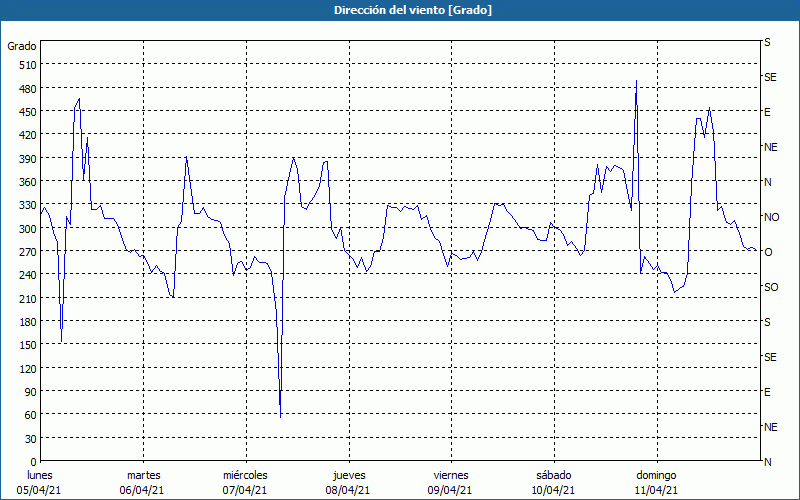Image resolution: width=800 pixels, height=500 pixels.
Task: Pick the 240 degree axis label
Action: (x=28, y=275)
